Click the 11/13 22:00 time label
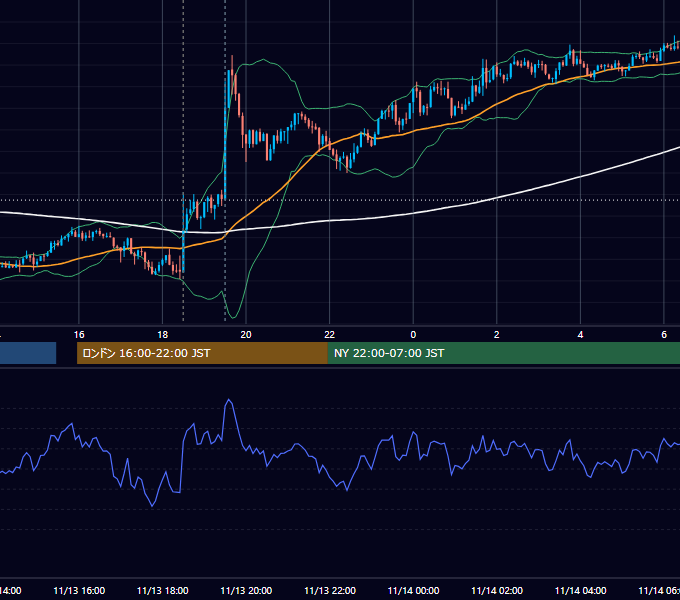The width and height of the screenshot is (680, 600). [330, 590]
